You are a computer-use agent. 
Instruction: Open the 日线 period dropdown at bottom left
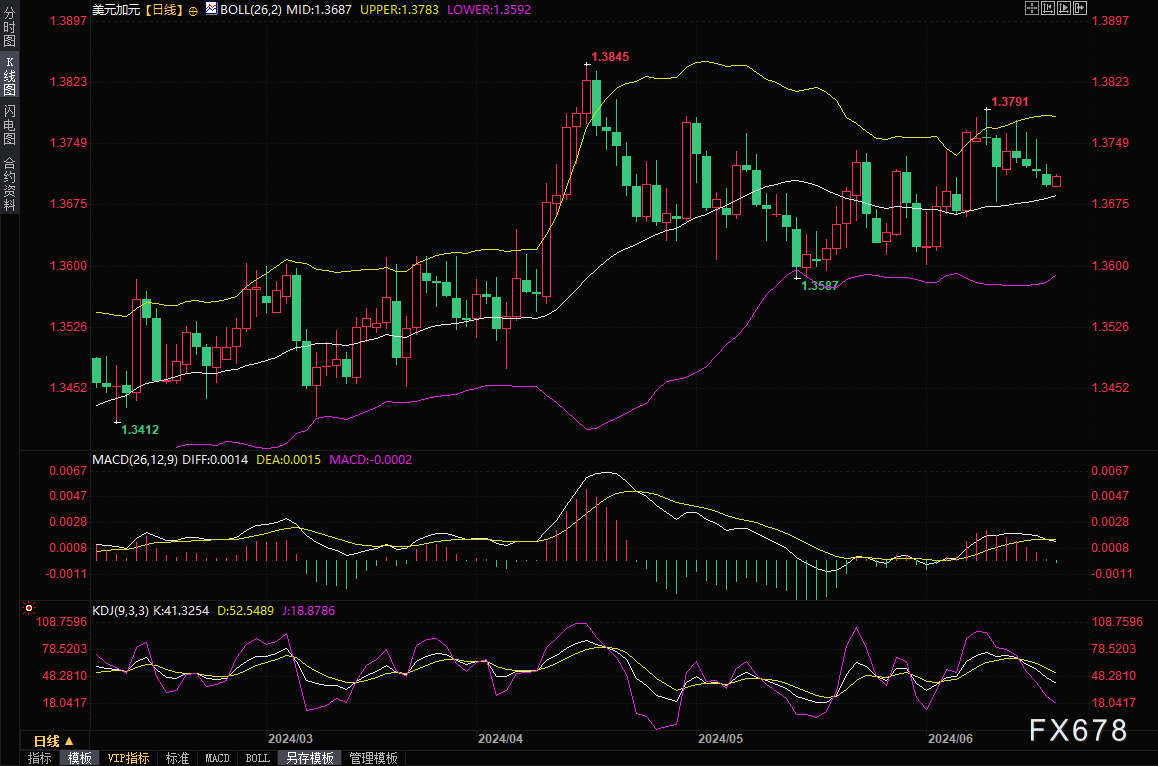point(46,740)
